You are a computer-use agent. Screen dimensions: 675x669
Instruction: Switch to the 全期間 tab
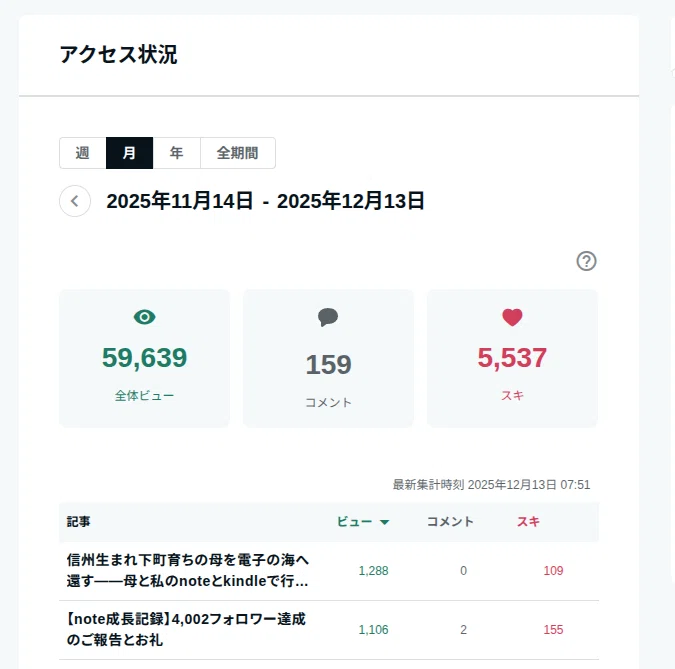point(238,153)
